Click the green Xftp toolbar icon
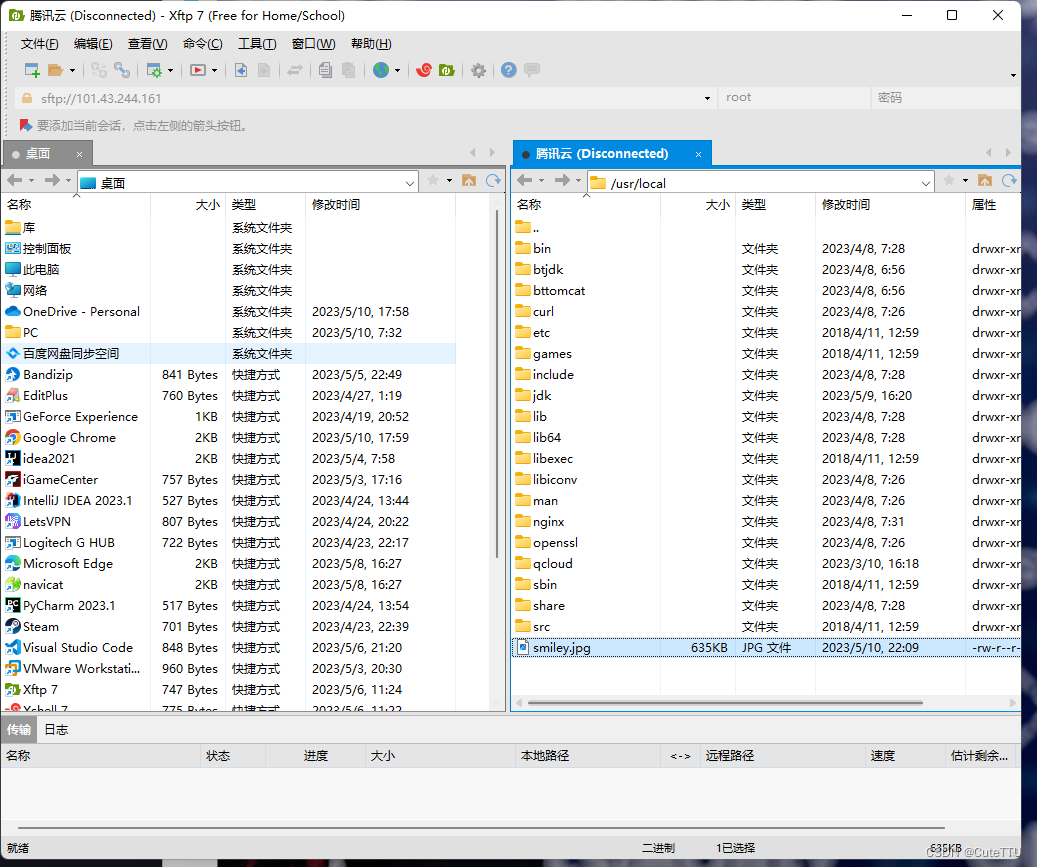 (x=447, y=70)
